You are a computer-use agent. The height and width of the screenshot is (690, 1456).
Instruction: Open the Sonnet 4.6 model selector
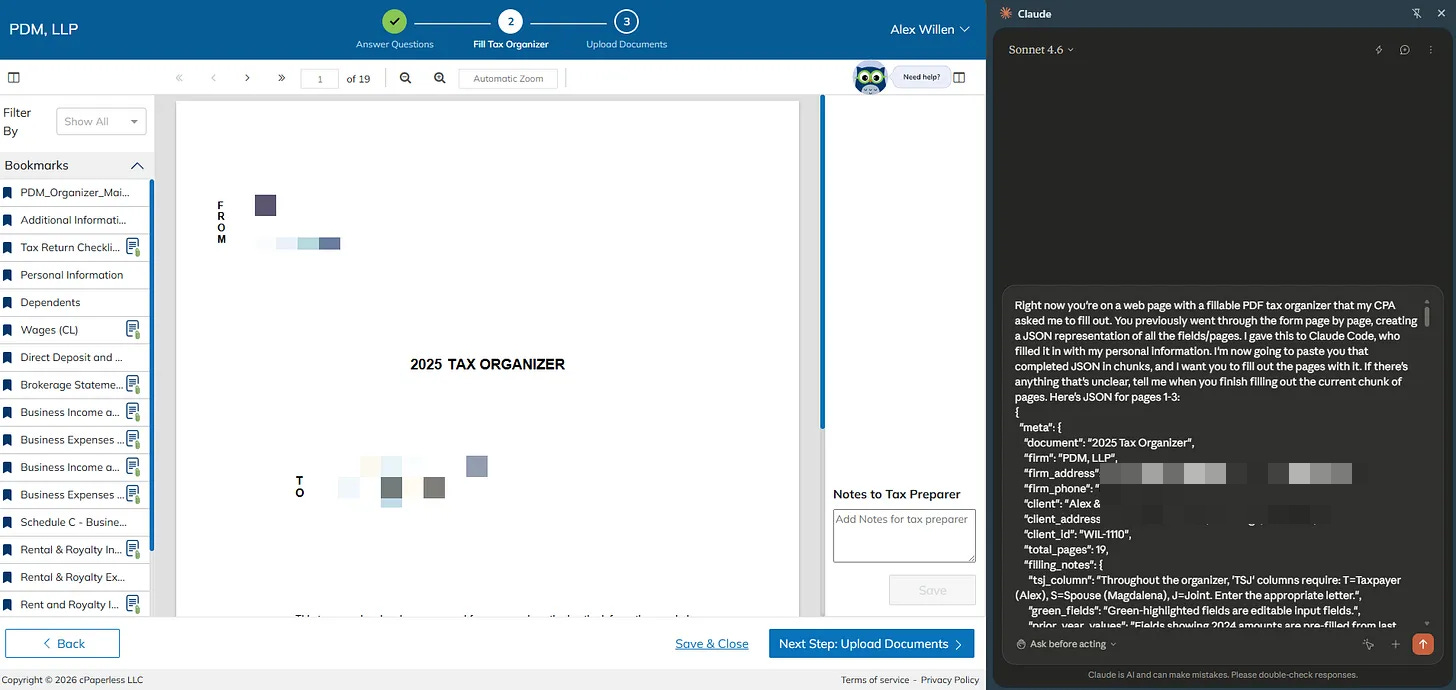click(1041, 50)
